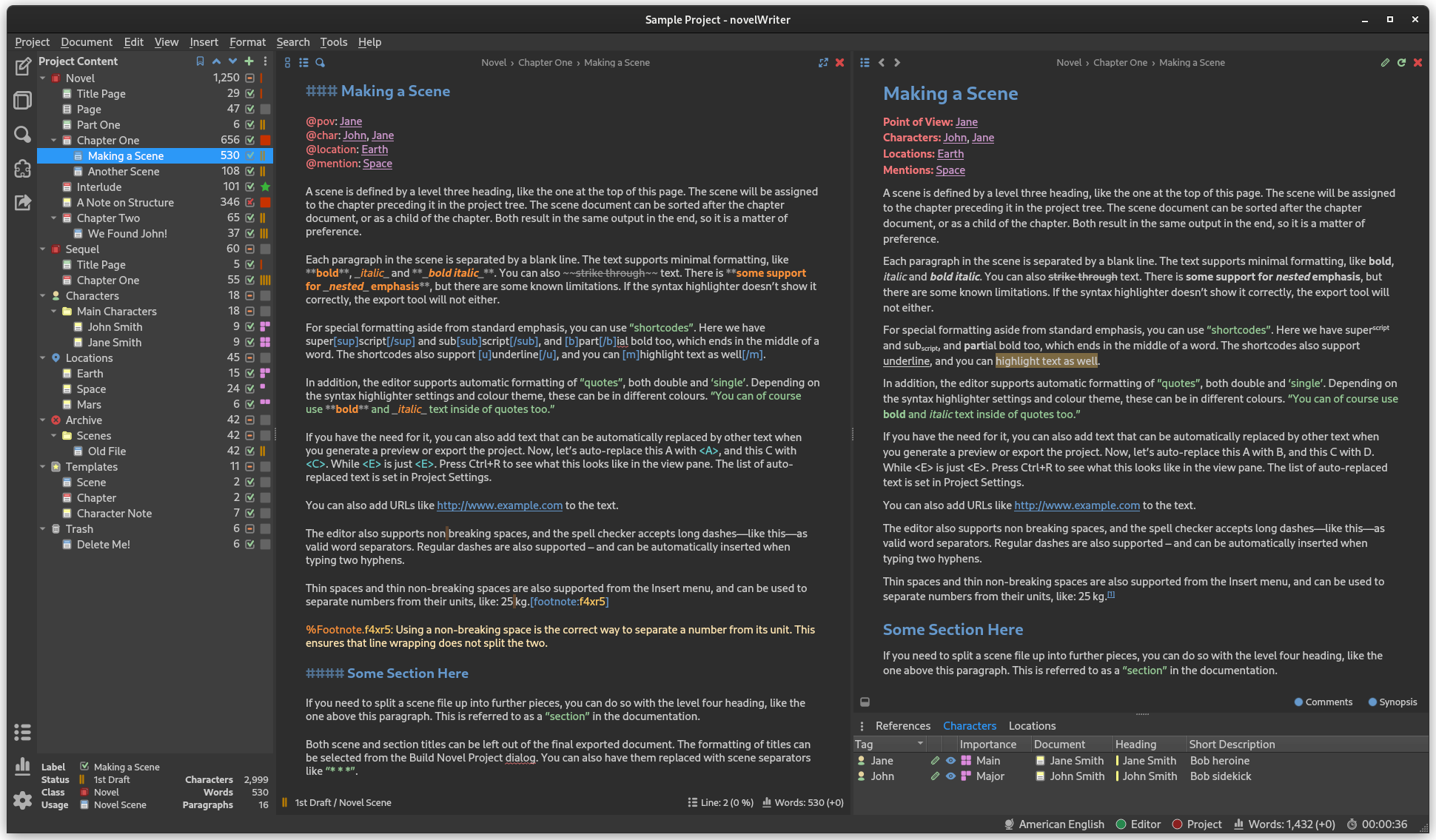Click green star status of Interlude
Image resolution: width=1436 pixels, height=840 pixels.
(265, 187)
